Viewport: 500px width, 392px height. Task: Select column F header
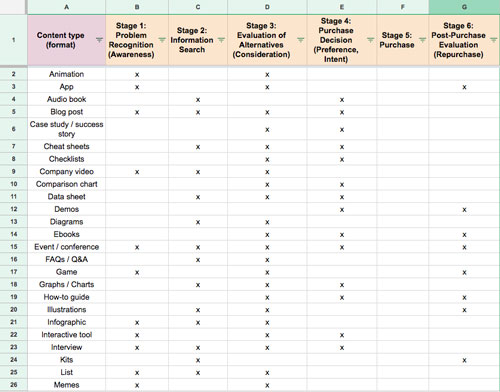403,7
